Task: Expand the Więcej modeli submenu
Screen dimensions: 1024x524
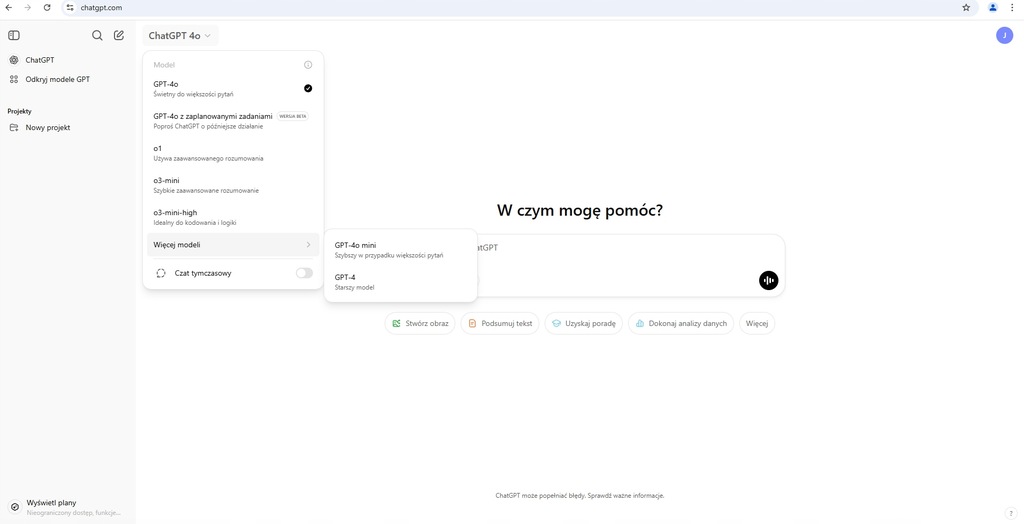Action: 232,244
